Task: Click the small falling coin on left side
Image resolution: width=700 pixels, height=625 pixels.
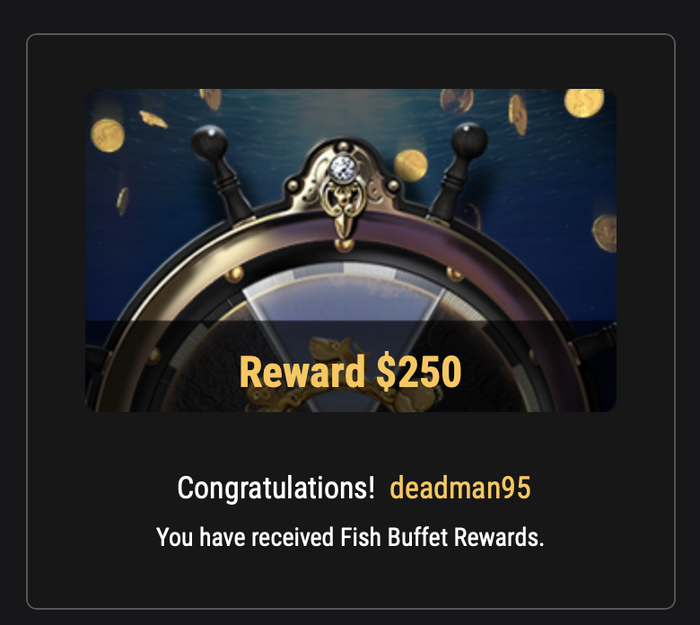Action: click(123, 201)
